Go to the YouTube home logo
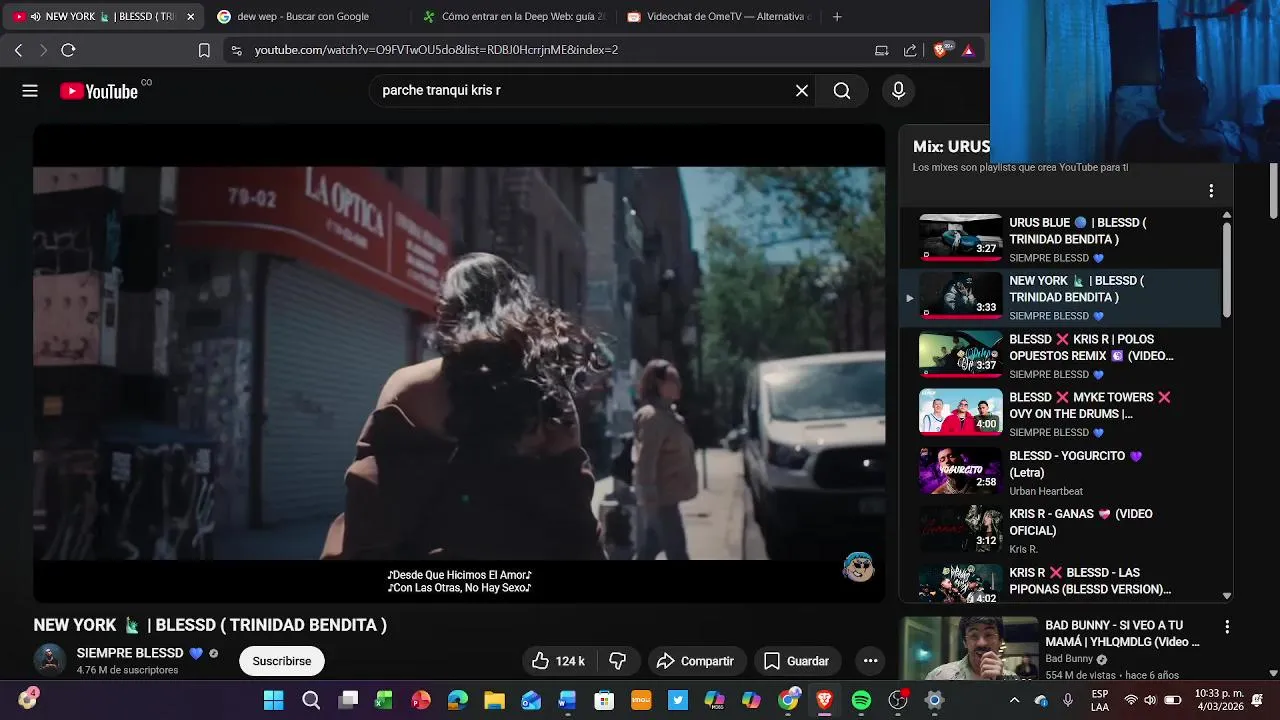Viewport: 1280px width, 720px height. pyautogui.click(x=99, y=91)
